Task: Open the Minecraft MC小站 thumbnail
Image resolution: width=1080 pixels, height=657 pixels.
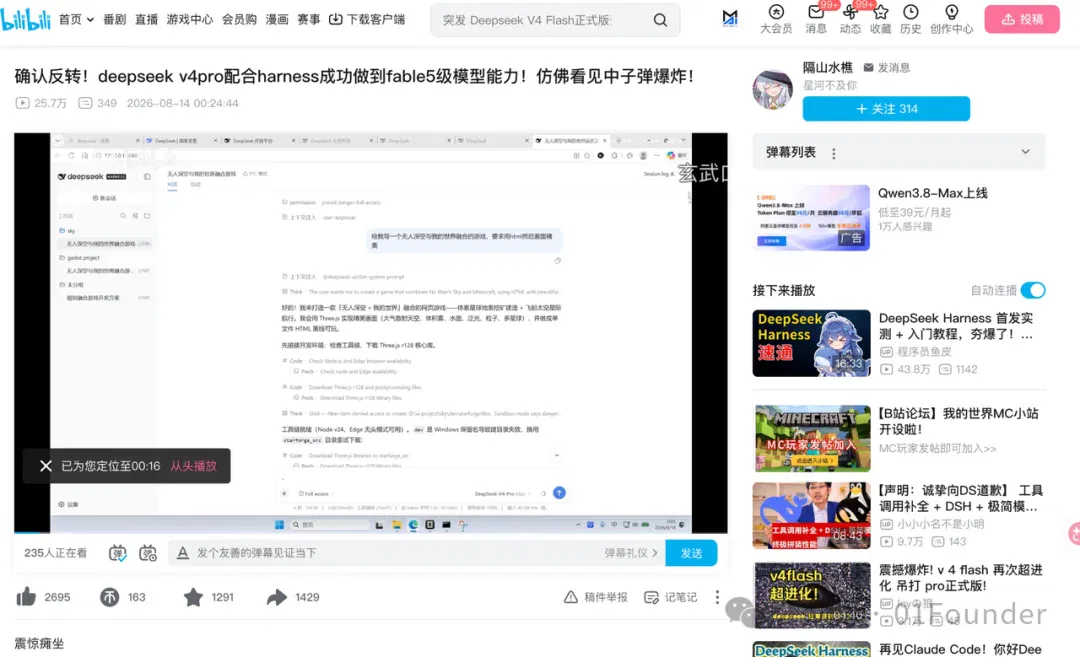Action: coord(812,438)
